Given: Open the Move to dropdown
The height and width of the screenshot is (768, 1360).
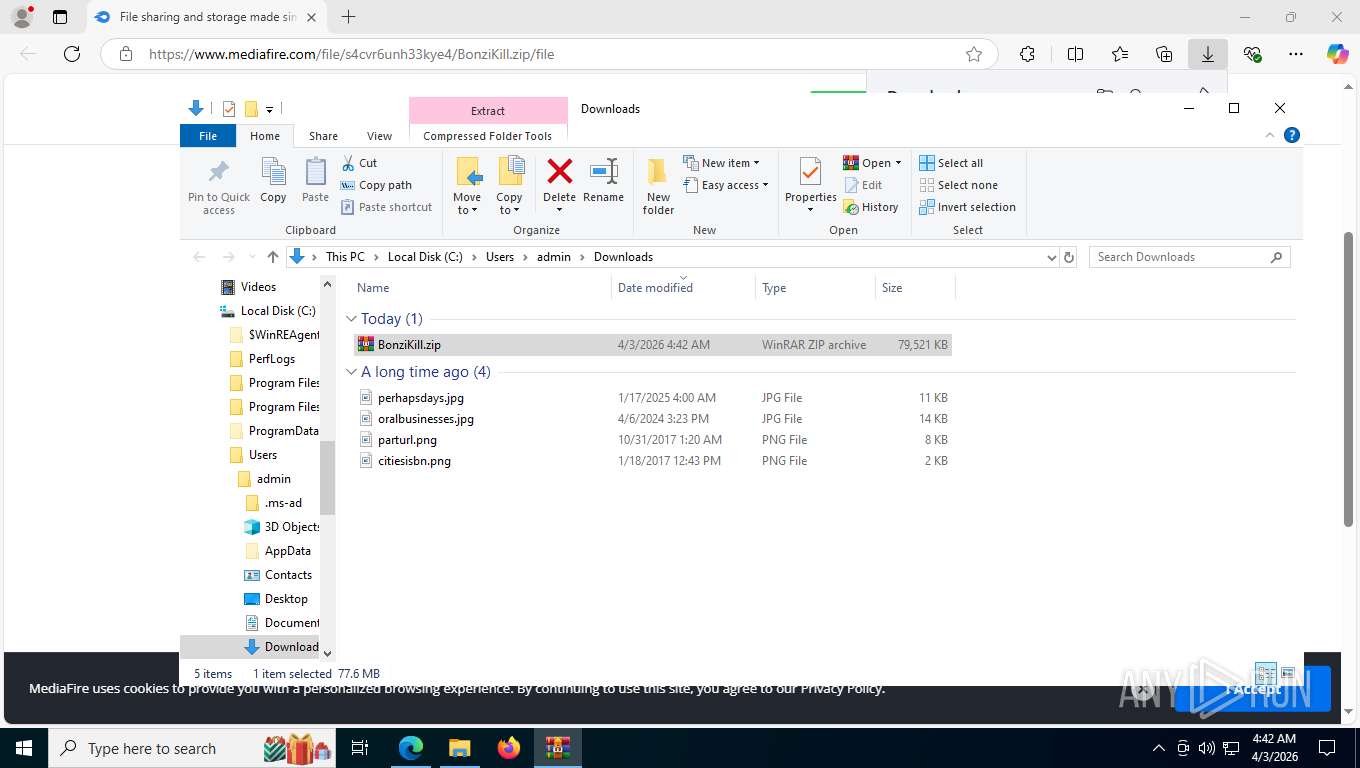Looking at the screenshot, I should (467, 204).
